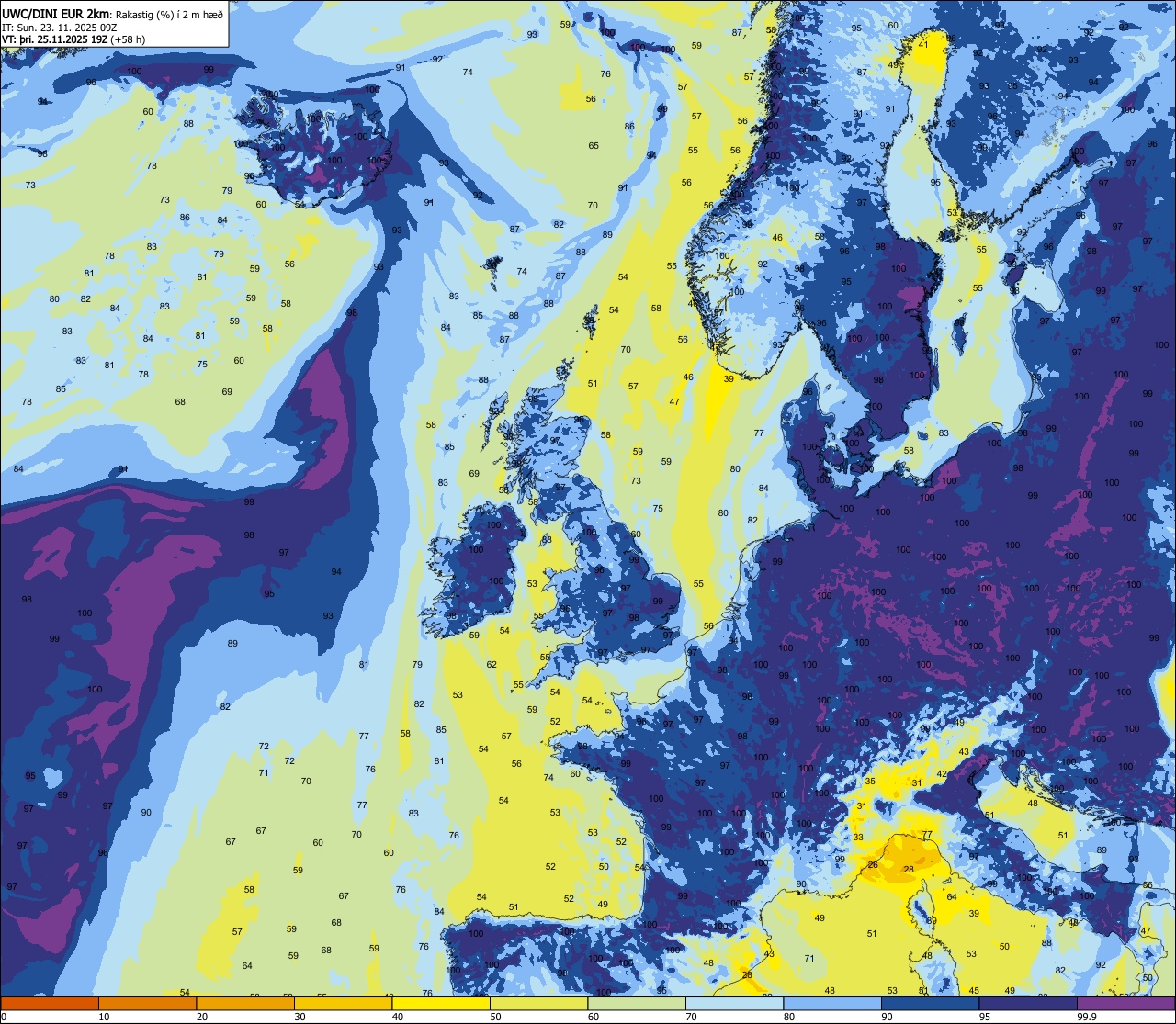Select the 30–40 golden legend swatch
The height and width of the screenshot is (1024, 1176).
(x=343, y=1003)
